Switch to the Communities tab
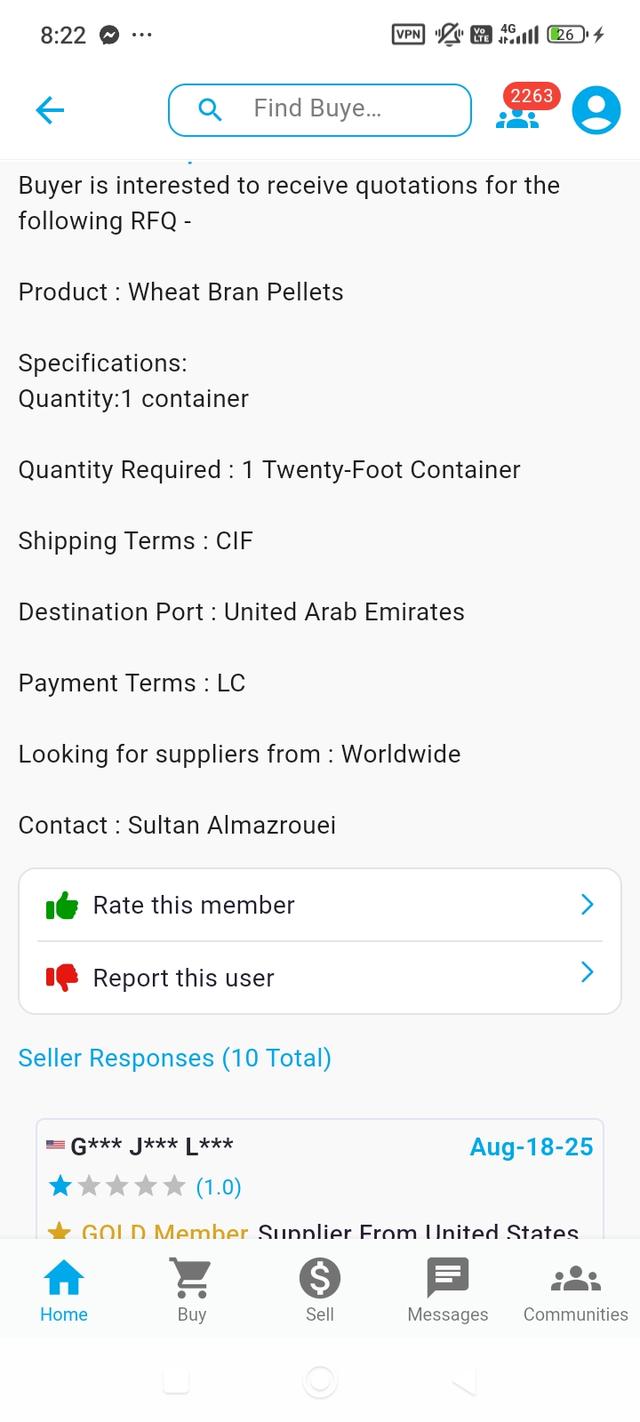 576,1290
